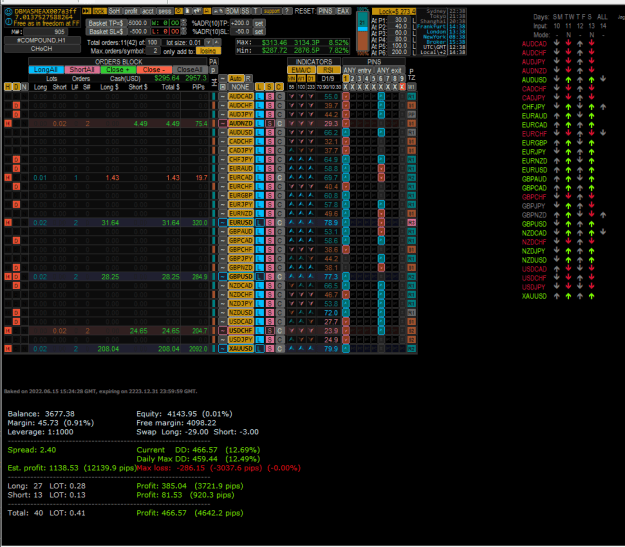This screenshot has width=625, height=547.
Task: Edit the Basket TP value 5000.0 field
Action: [x=138, y=23]
